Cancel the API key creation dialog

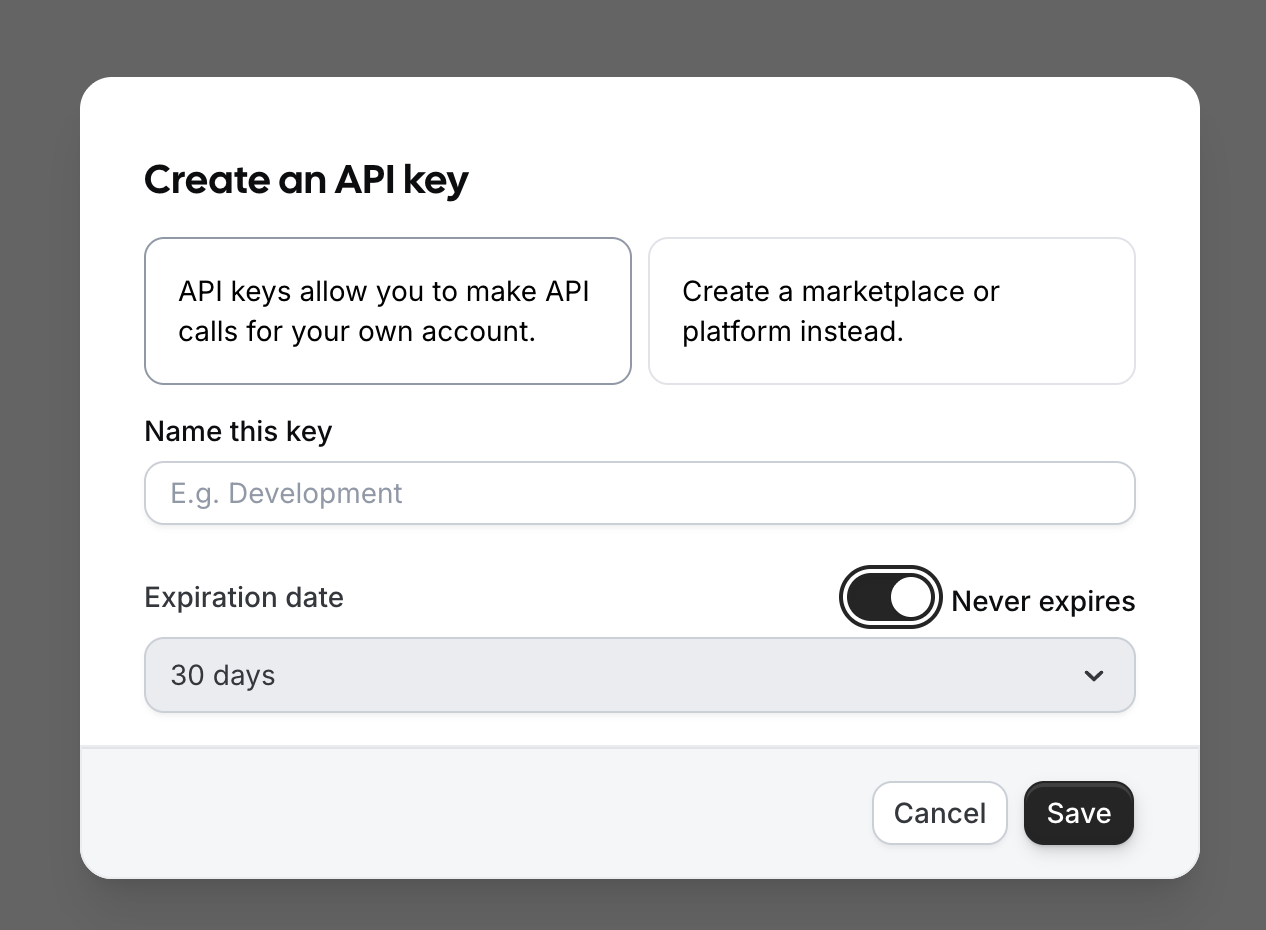(x=939, y=813)
